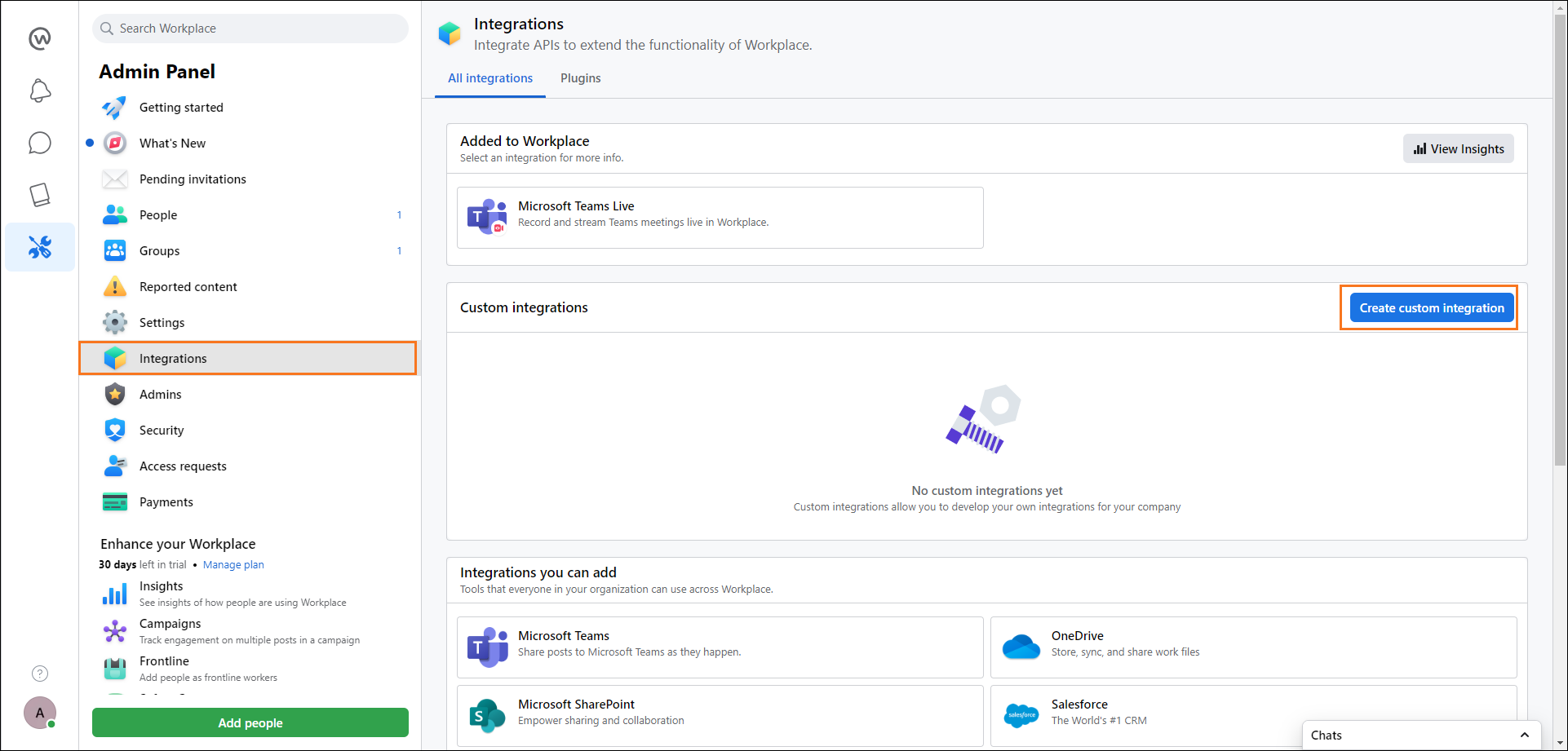The height and width of the screenshot is (751, 1568).
Task: Click the green Add people button
Action: [250, 722]
